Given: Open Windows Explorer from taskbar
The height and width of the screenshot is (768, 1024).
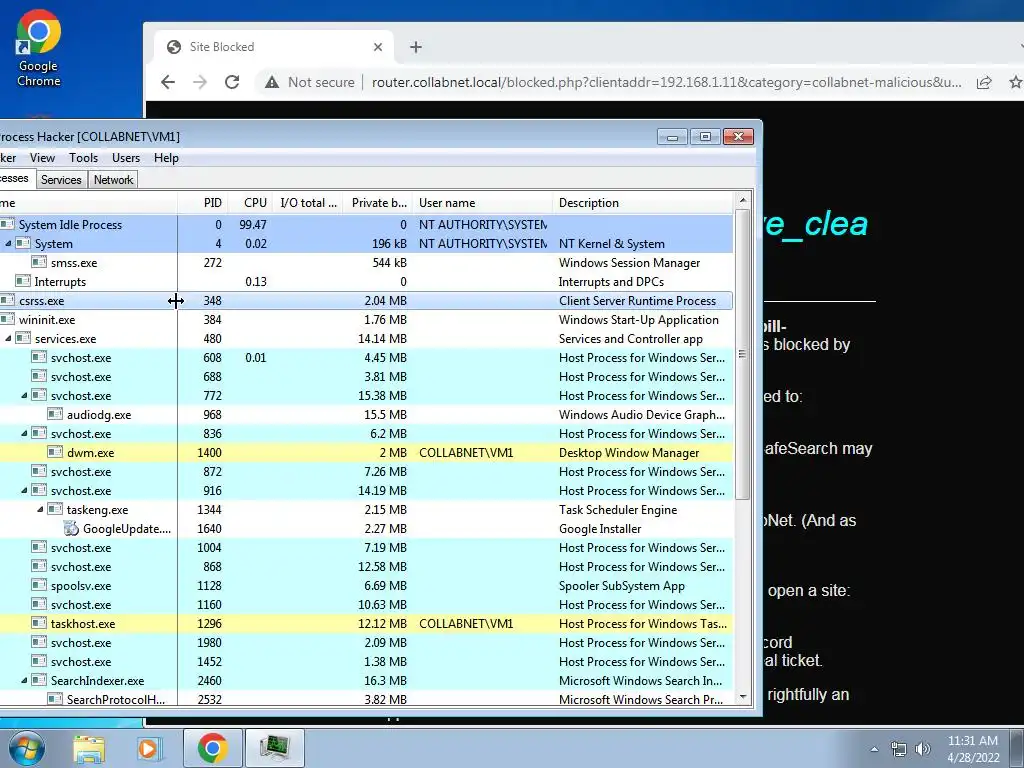Looking at the screenshot, I should (x=89, y=748).
